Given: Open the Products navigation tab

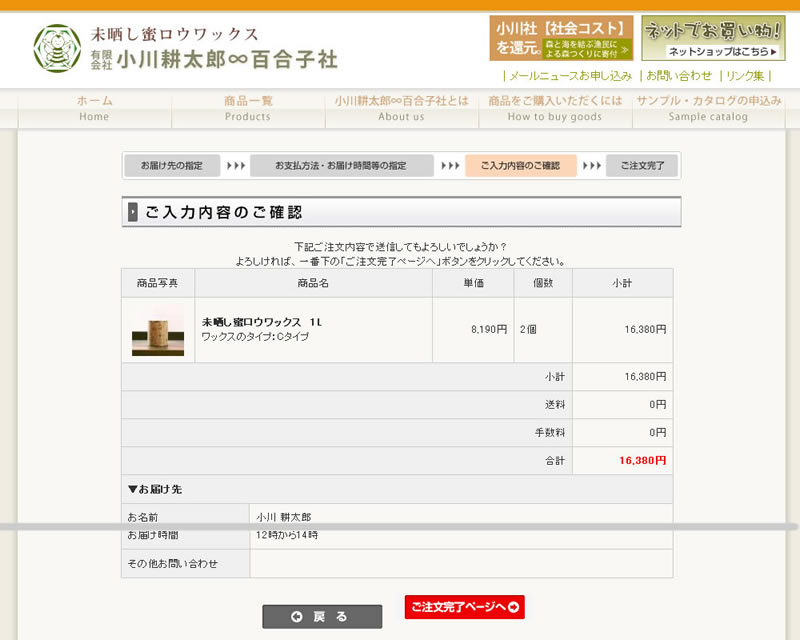Looking at the screenshot, I should pyautogui.click(x=248, y=108).
